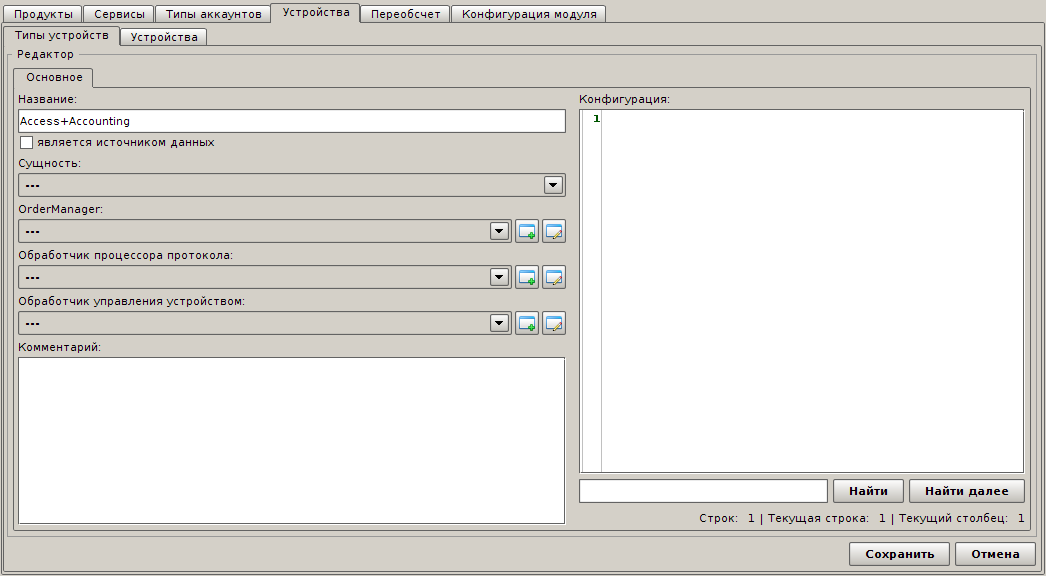Edit the Обработчик управления устройством entry
Image resolution: width=1046 pixels, height=576 pixels.
pos(554,323)
